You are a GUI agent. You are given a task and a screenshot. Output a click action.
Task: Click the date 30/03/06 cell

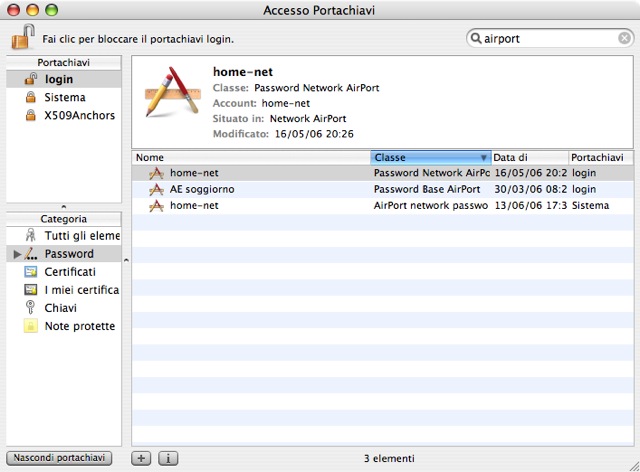531,189
